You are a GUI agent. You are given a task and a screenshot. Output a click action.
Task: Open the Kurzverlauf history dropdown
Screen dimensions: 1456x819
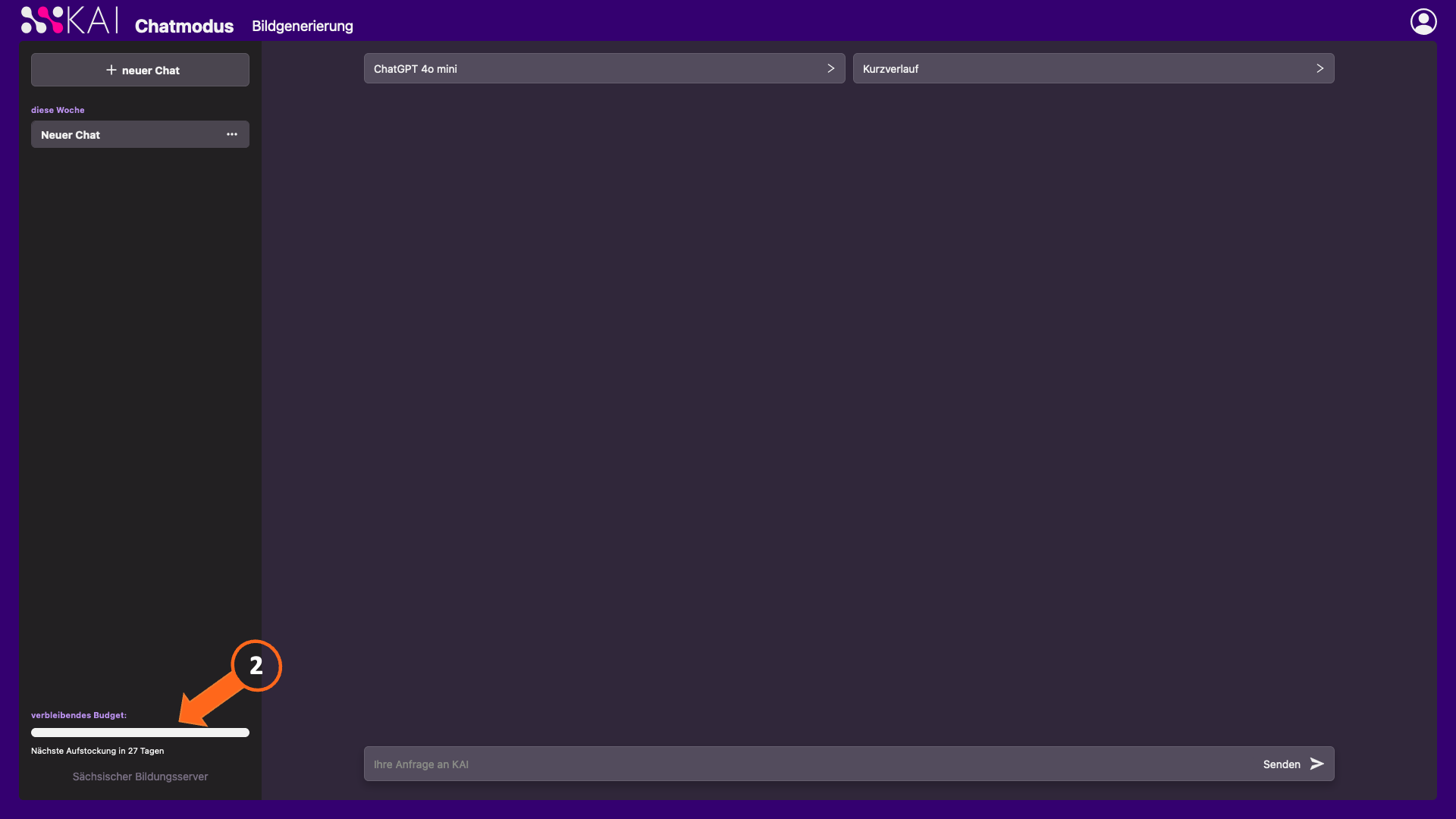(x=1094, y=68)
